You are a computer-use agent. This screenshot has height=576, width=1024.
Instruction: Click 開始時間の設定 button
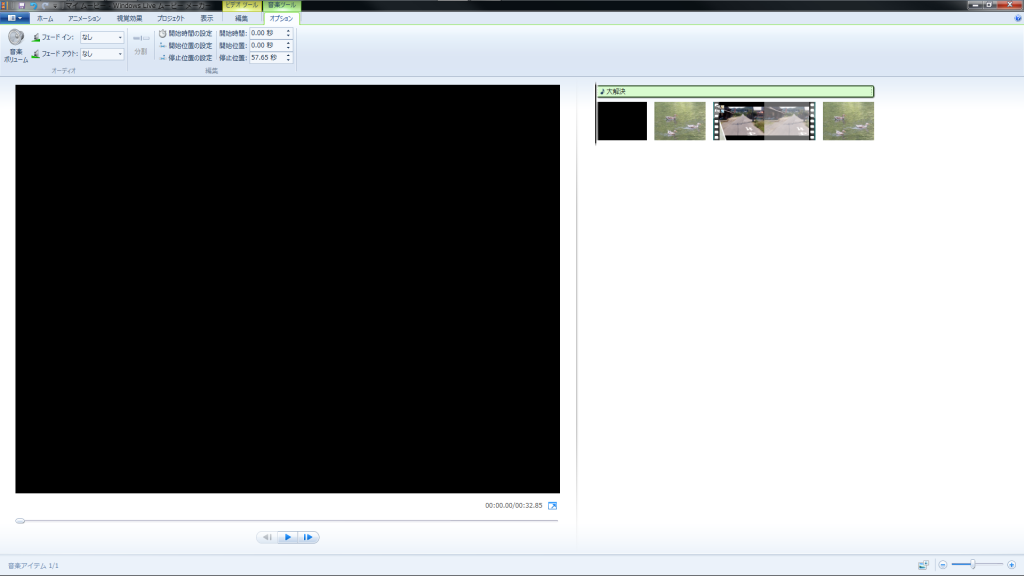point(186,33)
